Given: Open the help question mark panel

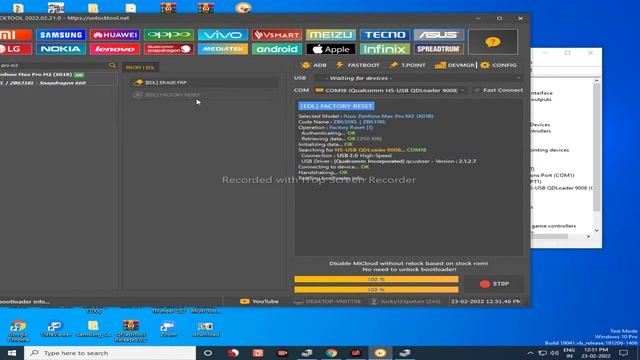Looking at the screenshot, I should point(493,42).
